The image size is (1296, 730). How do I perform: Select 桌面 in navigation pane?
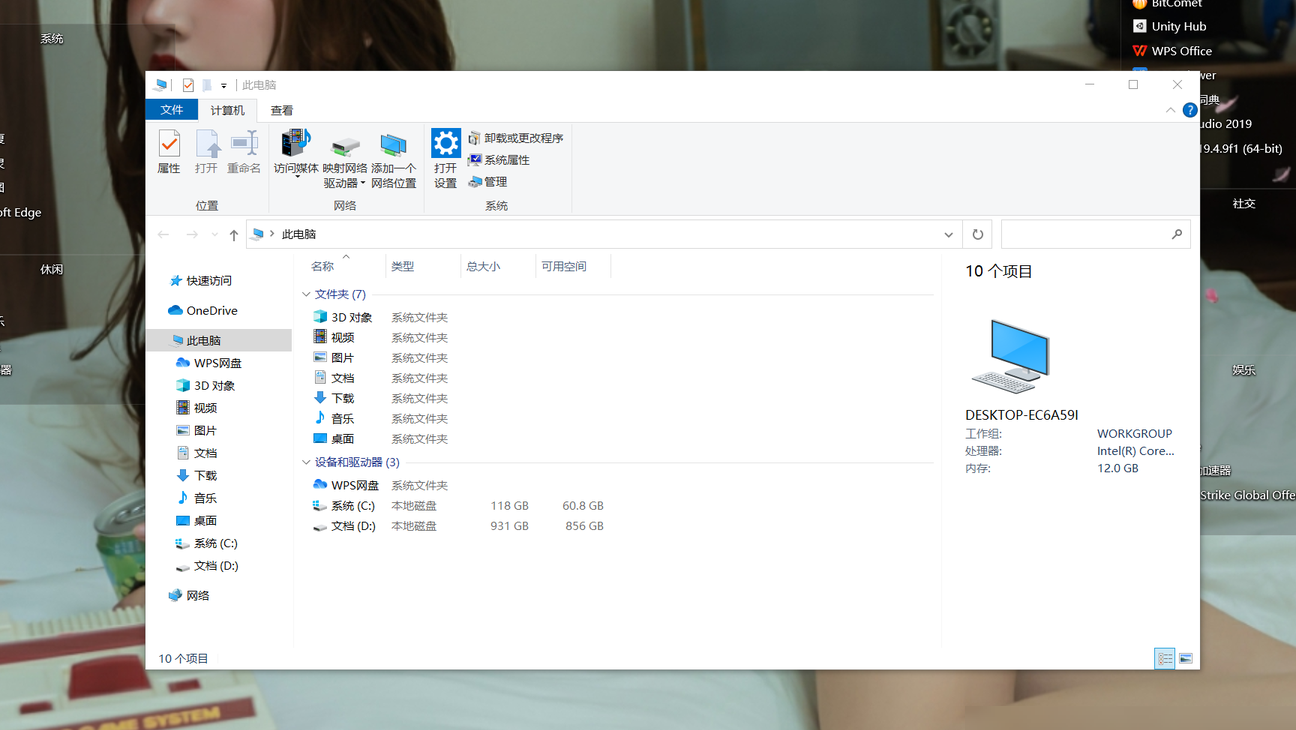coord(196,521)
